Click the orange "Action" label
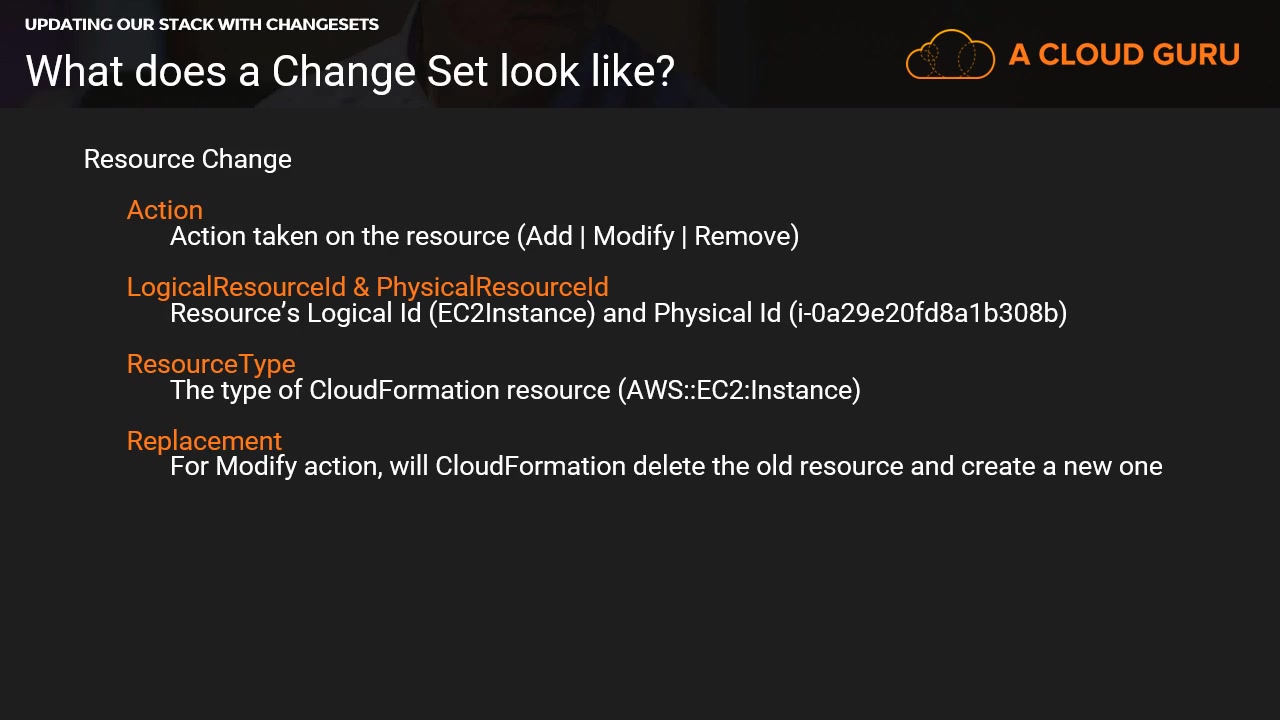This screenshot has width=1280, height=720. click(x=165, y=210)
